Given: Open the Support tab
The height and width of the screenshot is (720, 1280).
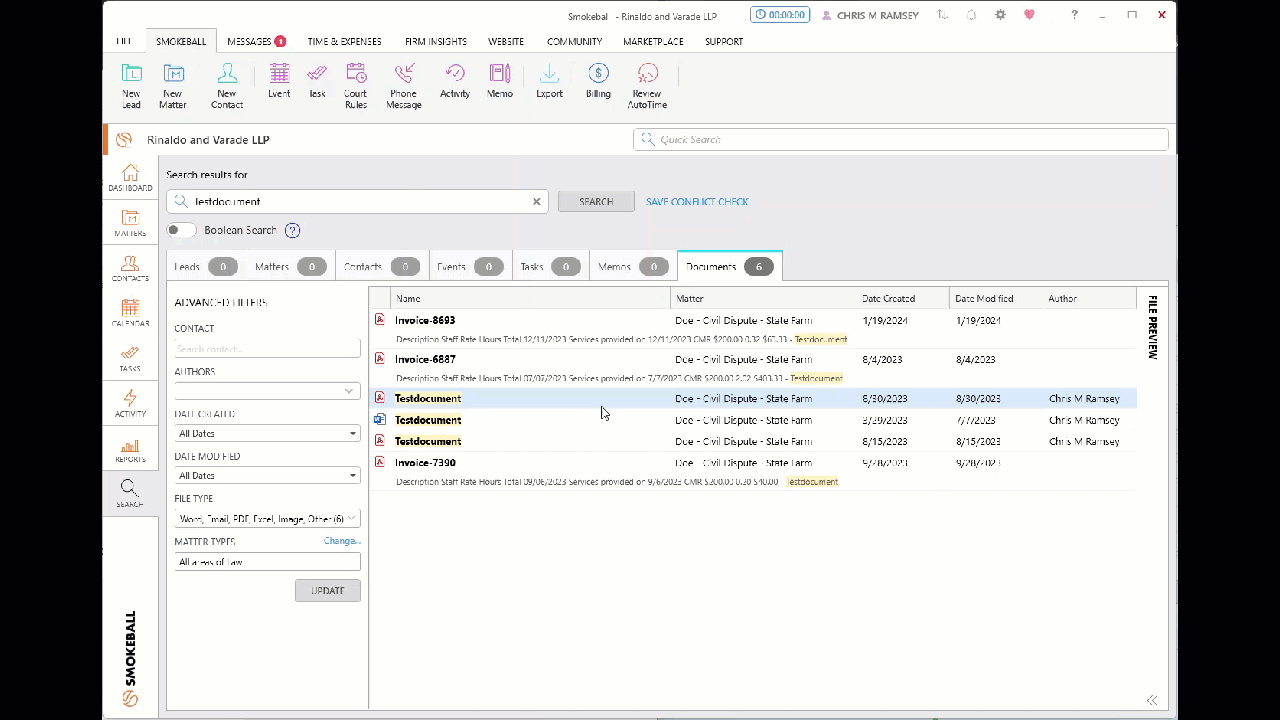Looking at the screenshot, I should pyautogui.click(x=724, y=41).
